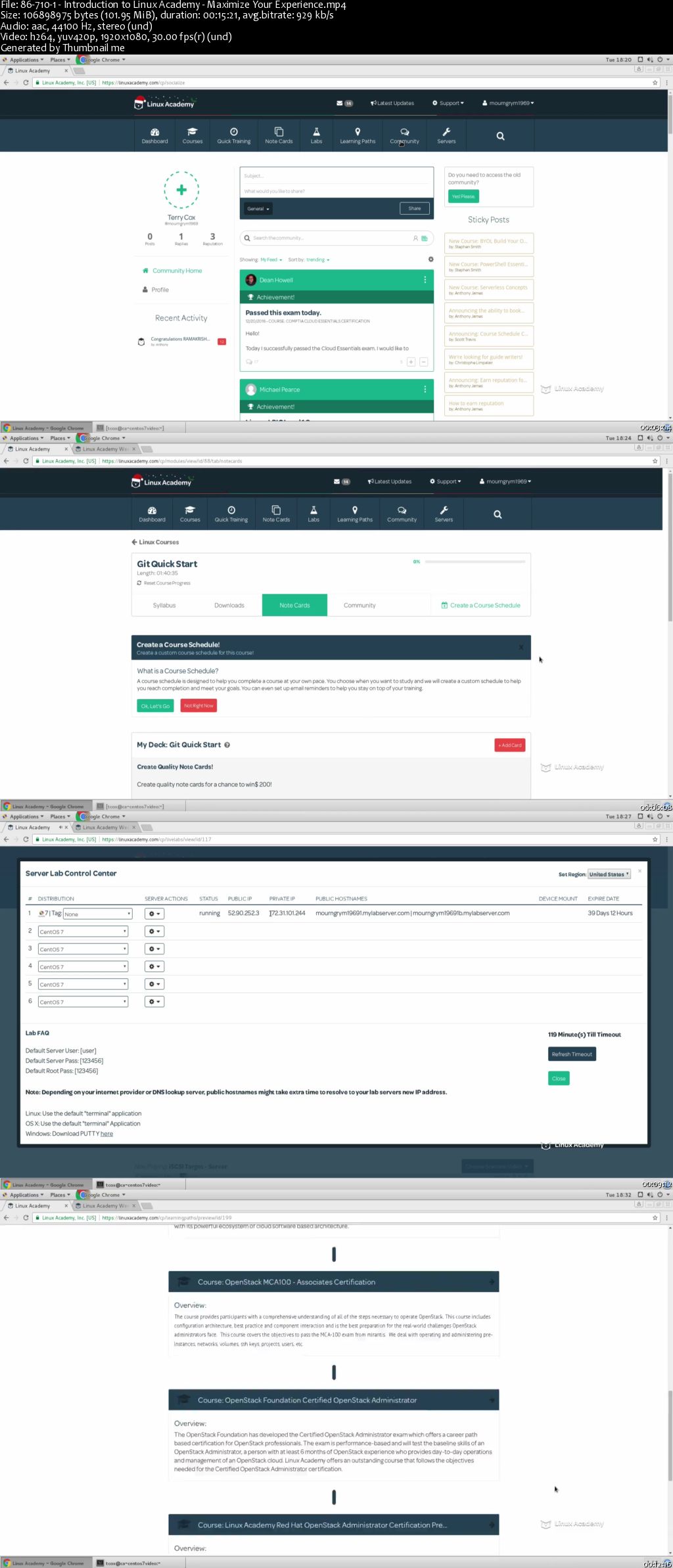Bookmark star in the Tue 18:32 browser address bar
This screenshot has width=673, height=1568.
pyautogui.click(x=655, y=1218)
